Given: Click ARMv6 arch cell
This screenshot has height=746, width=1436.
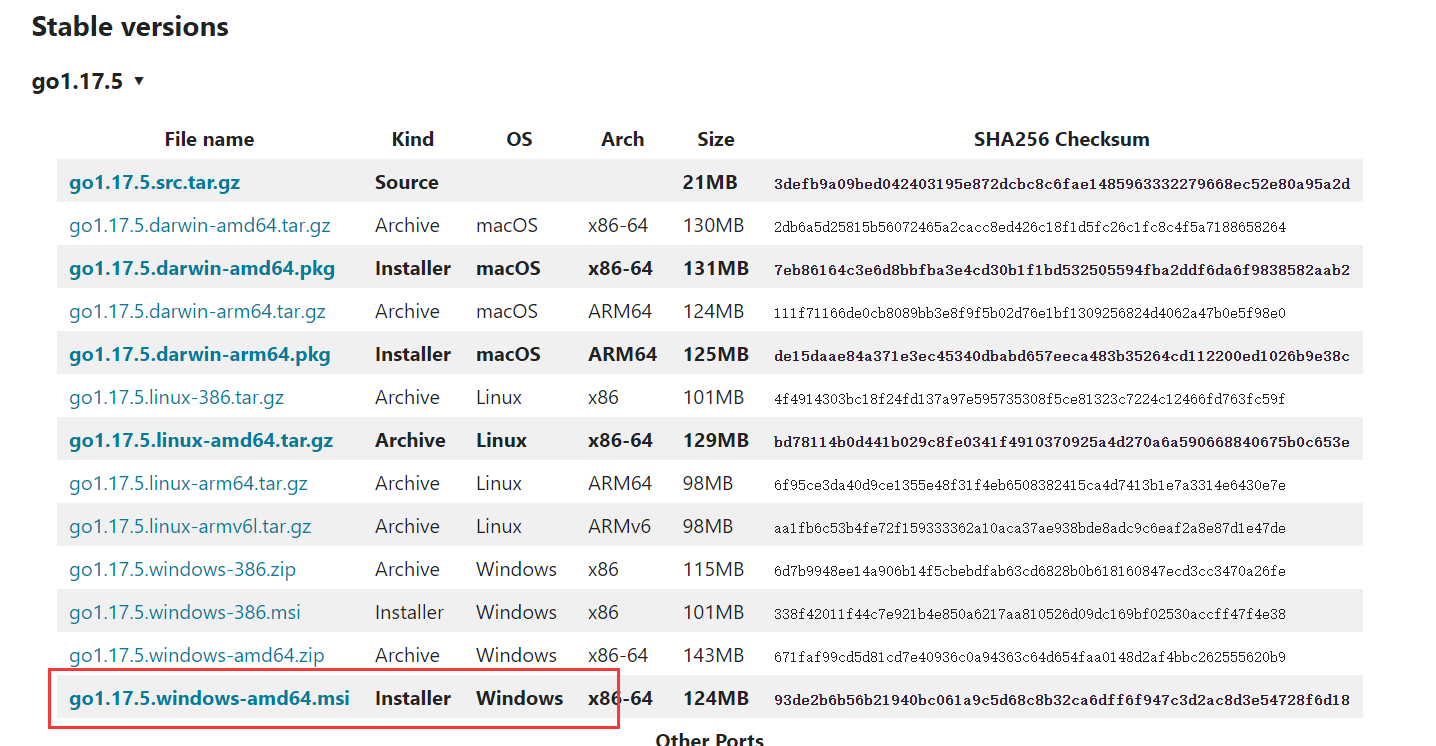Looking at the screenshot, I should click(619, 527).
